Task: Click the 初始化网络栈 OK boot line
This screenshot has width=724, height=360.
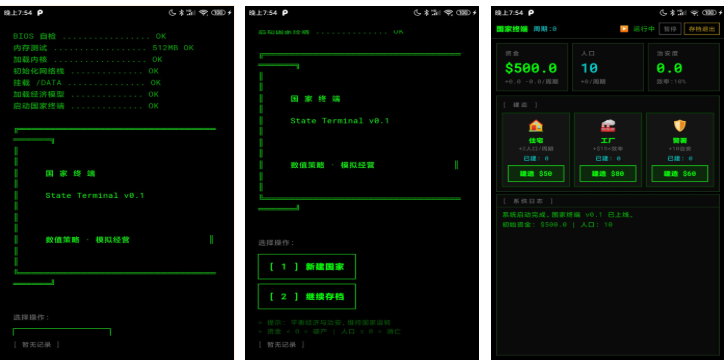Action: 86,71
